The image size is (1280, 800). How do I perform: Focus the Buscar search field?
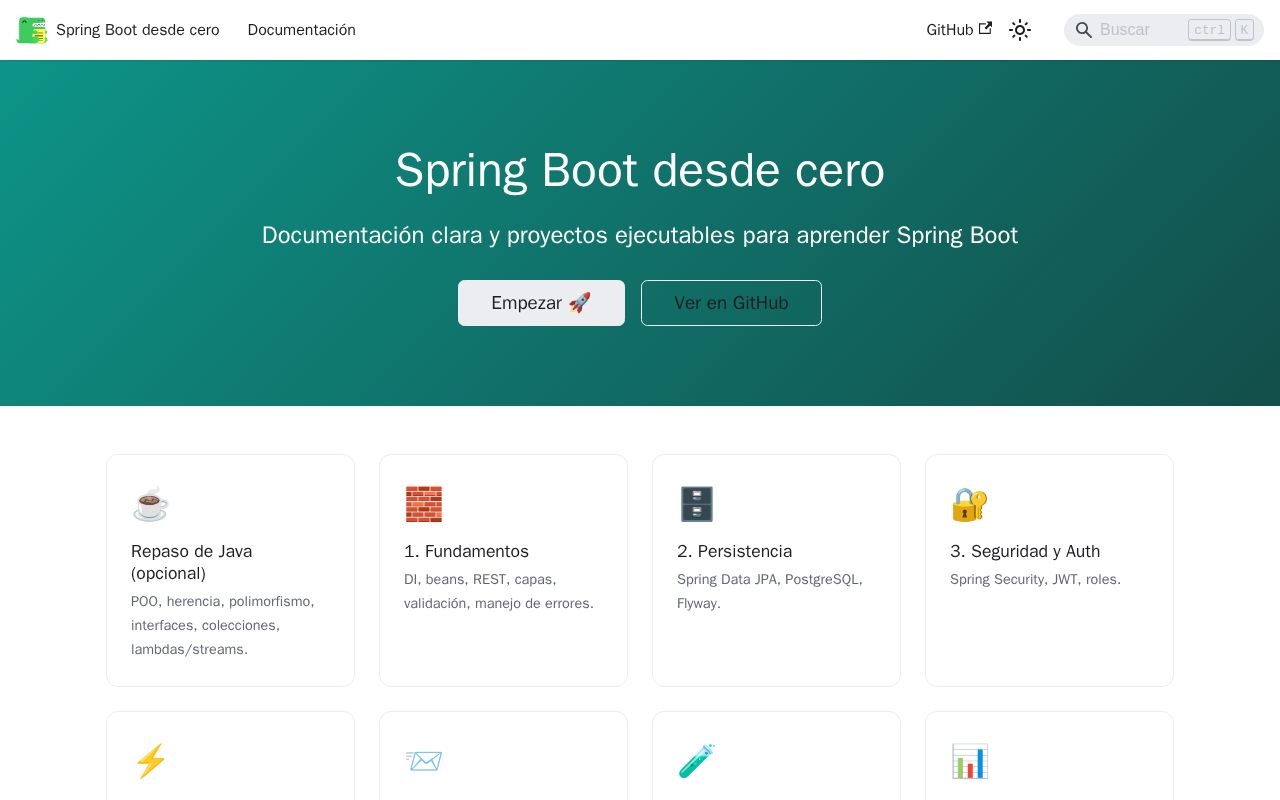pos(1164,30)
